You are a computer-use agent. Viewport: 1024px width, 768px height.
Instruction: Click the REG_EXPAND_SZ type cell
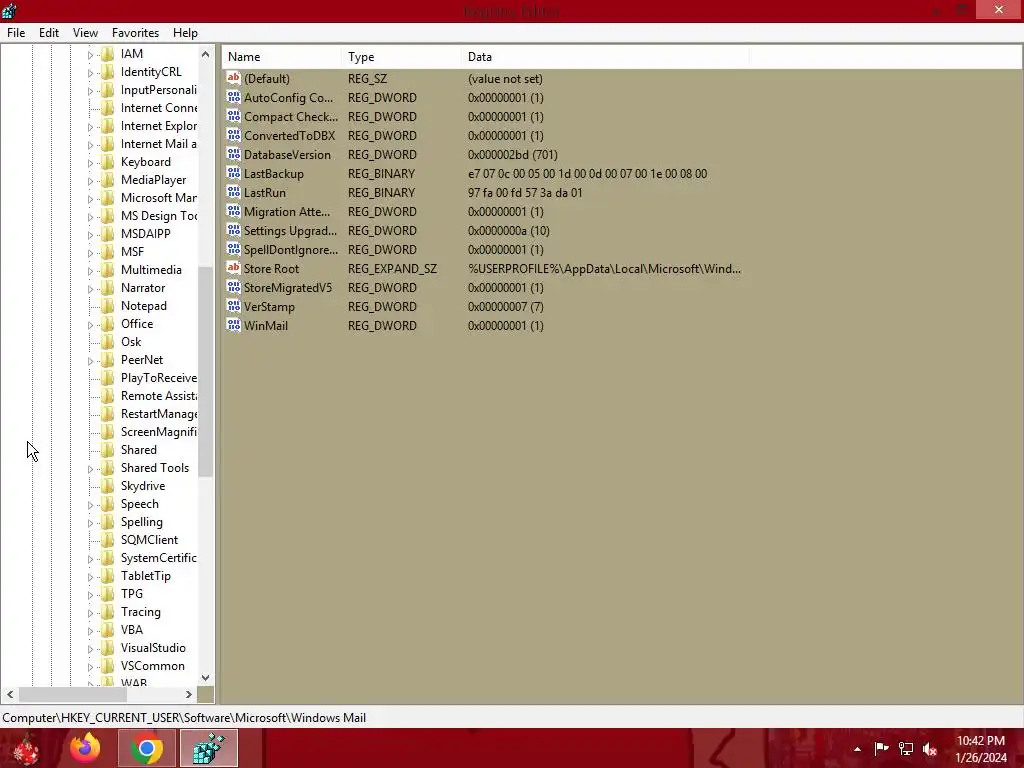tap(392, 268)
